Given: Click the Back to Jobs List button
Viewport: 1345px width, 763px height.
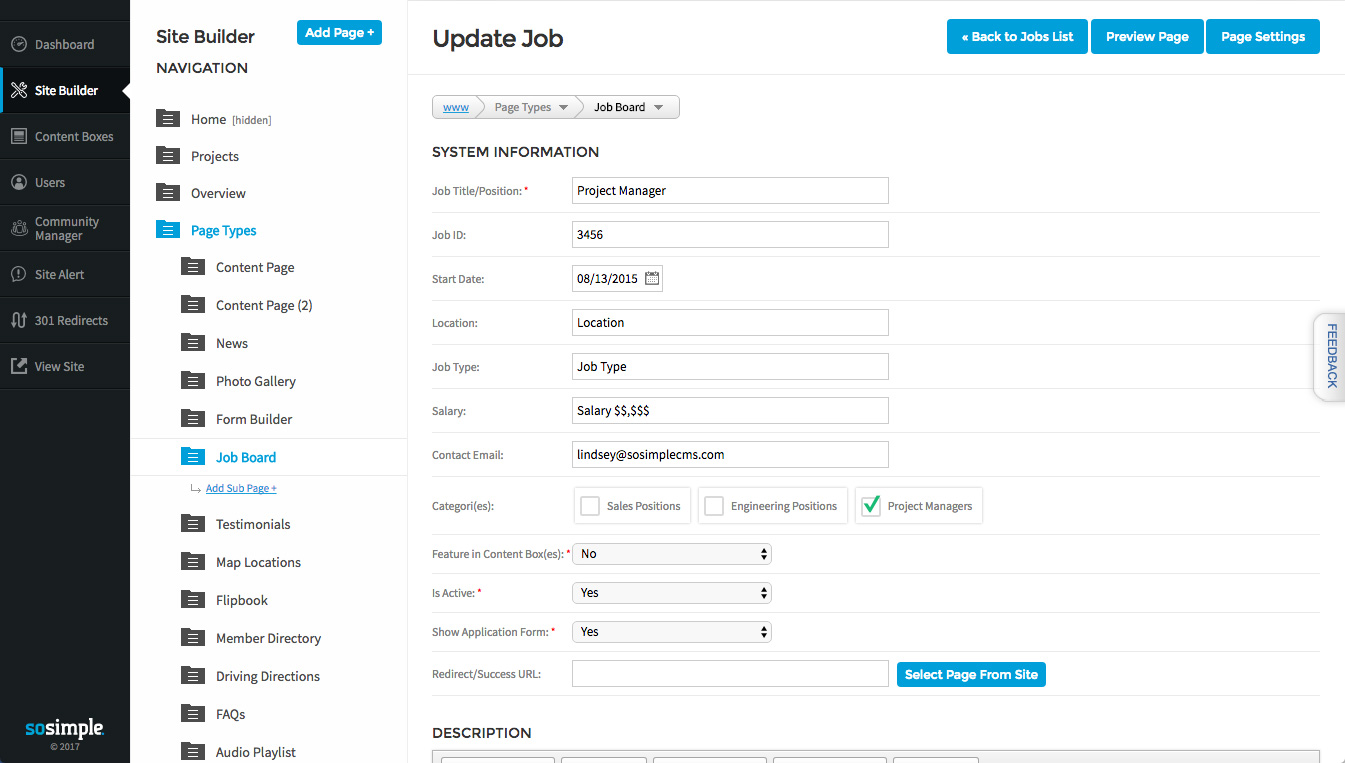Looking at the screenshot, I should pyautogui.click(x=1017, y=37).
